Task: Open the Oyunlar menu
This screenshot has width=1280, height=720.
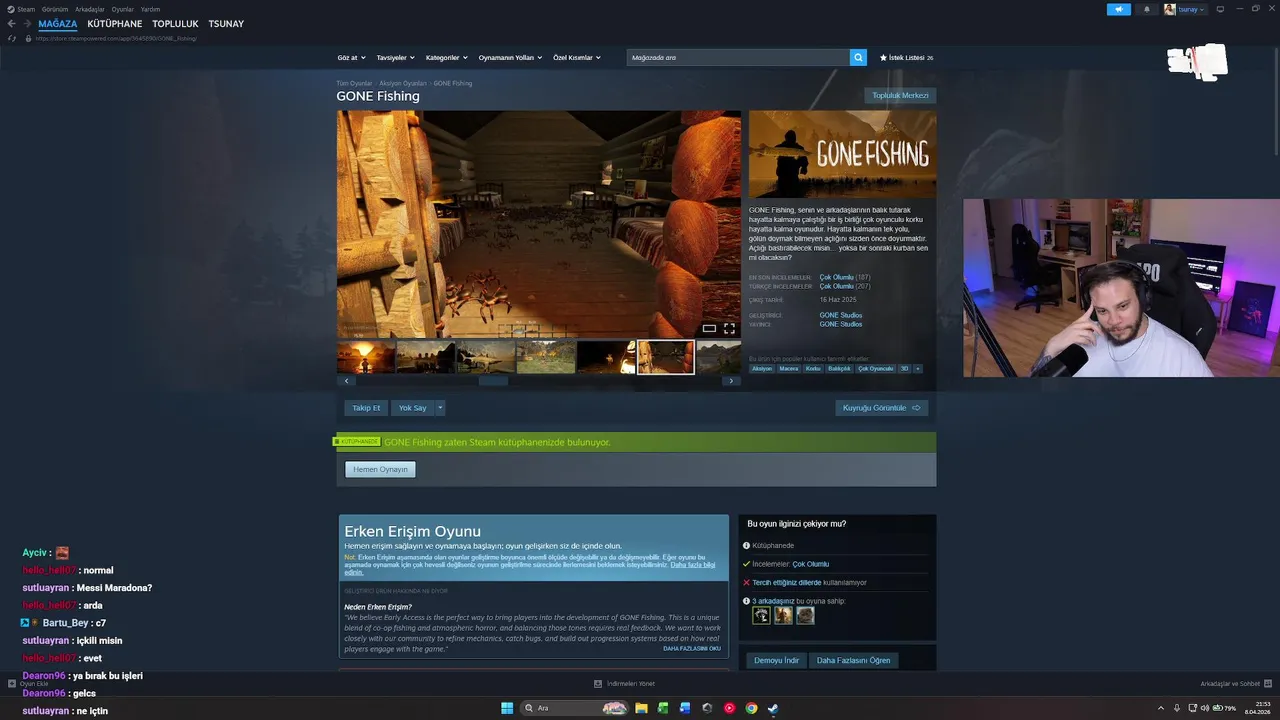Action: coord(123,9)
